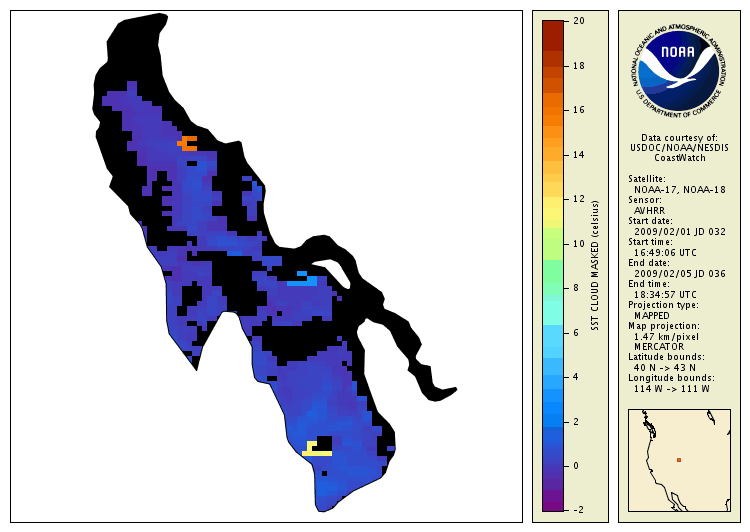This screenshot has width=750, height=532.
Task: Click the 'MERCATOR' value
Action: pos(659,347)
